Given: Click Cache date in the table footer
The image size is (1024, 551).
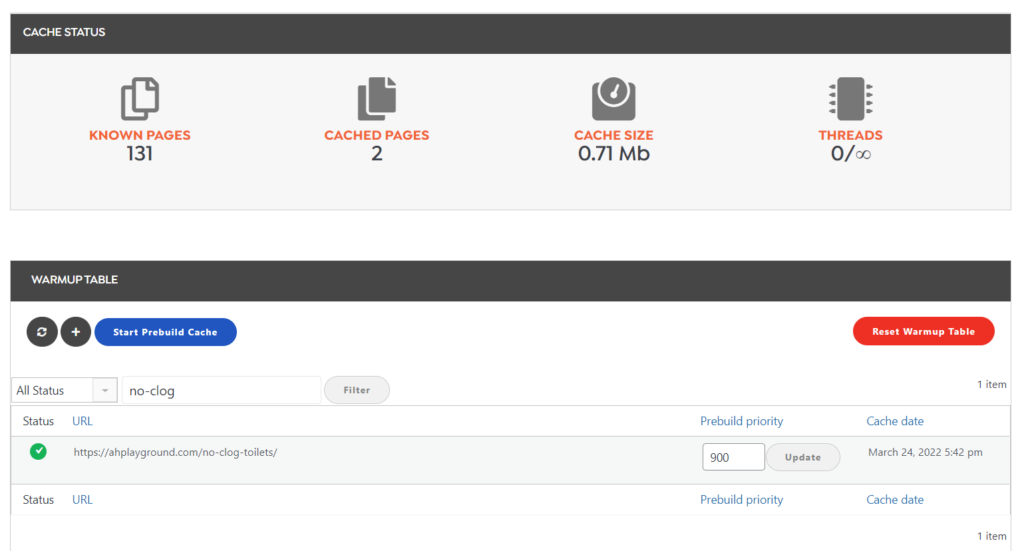Looking at the screenshot, I should [x=894, y=500].
